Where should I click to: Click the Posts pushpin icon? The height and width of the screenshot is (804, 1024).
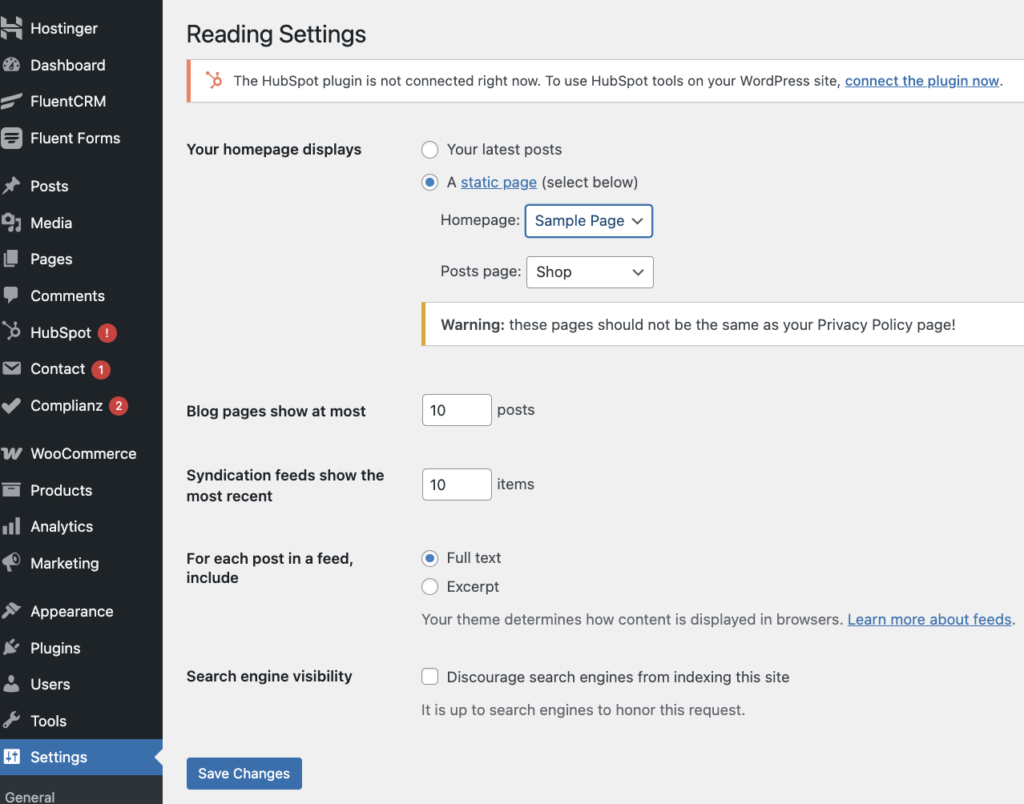coord(11,186)
